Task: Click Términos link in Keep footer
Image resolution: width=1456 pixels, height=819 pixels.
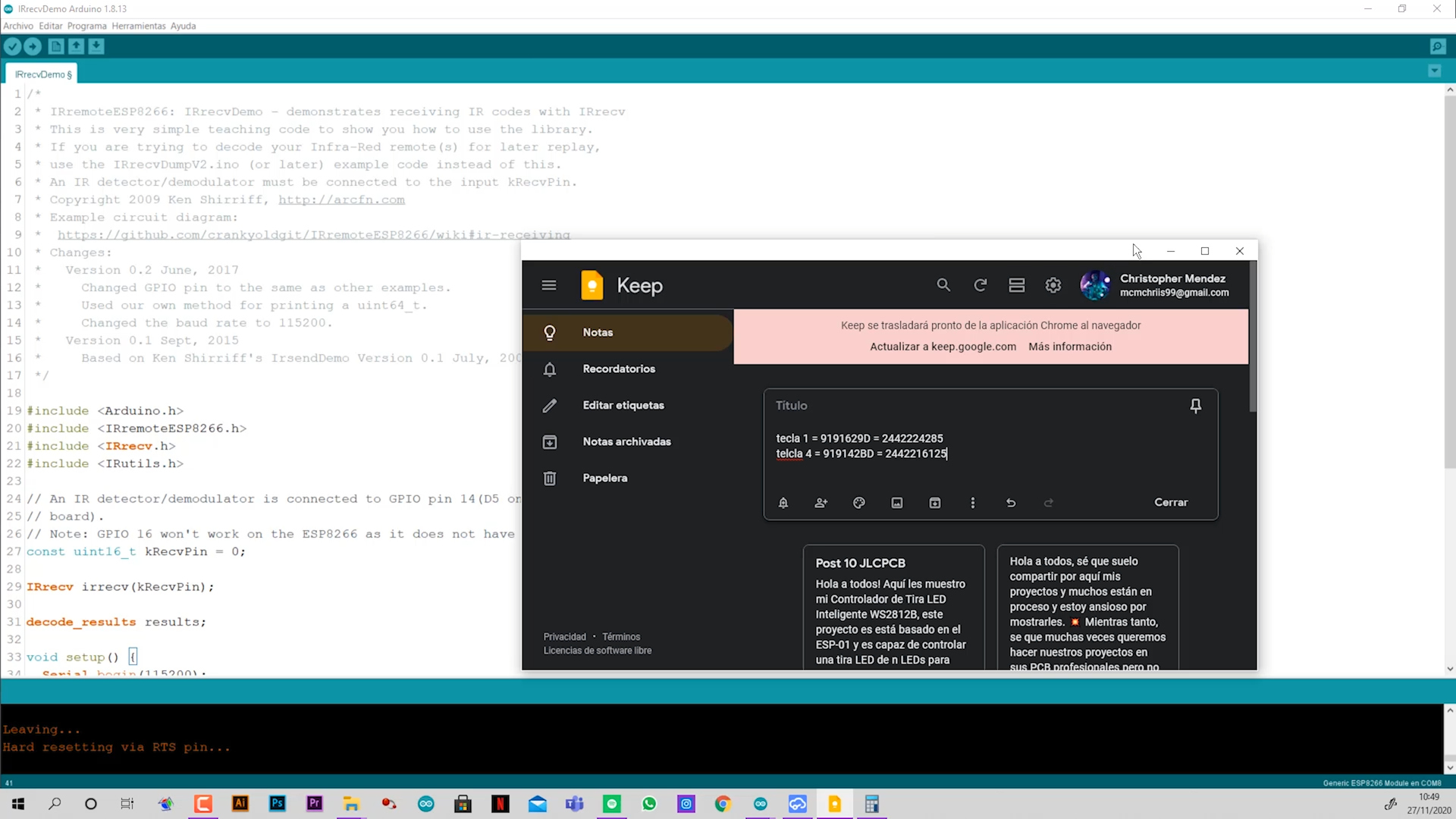Action: pyautogui.click(x=621, y=637)
